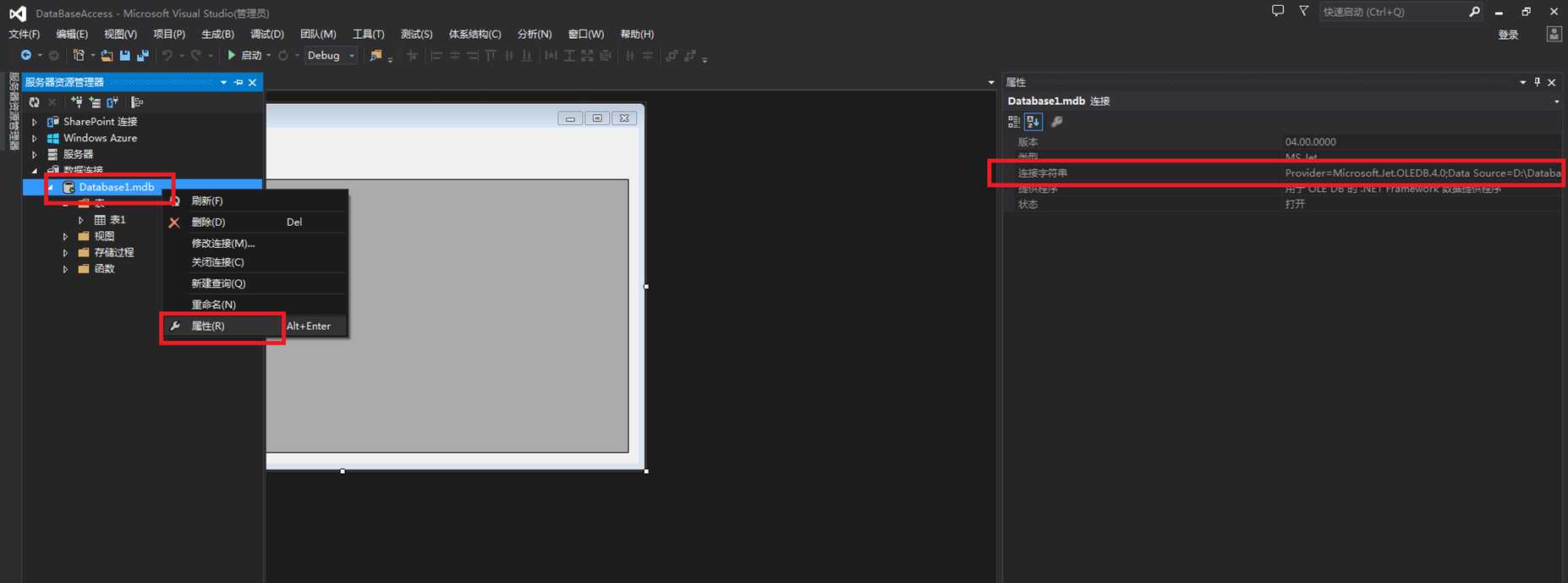1568x583 pixels.
Task: Toggle Alphabetical sort in Properties panel
Action: [x=1033, y=122]
